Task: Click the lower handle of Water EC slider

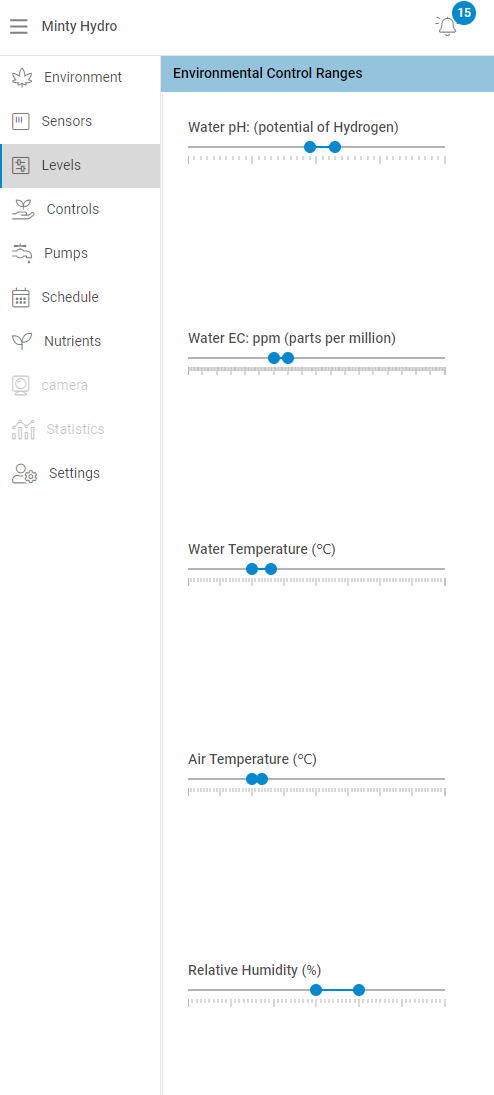Action: [274, 358]
